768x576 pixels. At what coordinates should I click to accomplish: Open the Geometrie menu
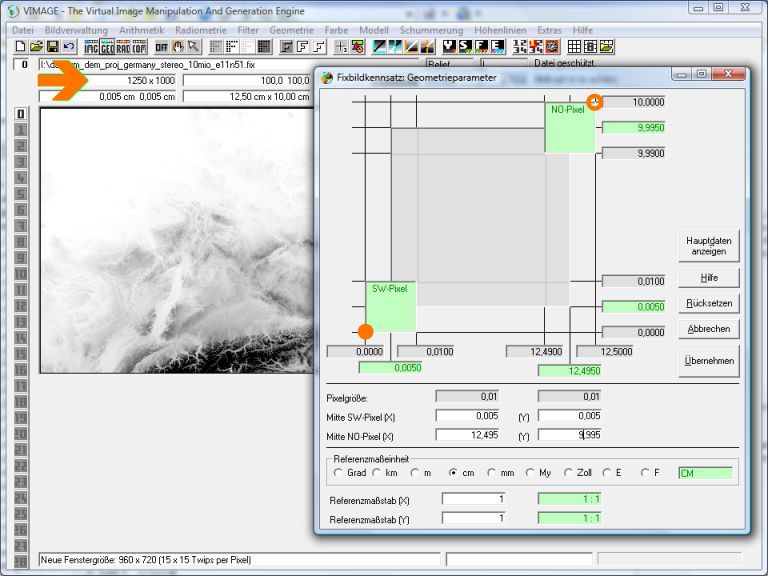(291, 31)
